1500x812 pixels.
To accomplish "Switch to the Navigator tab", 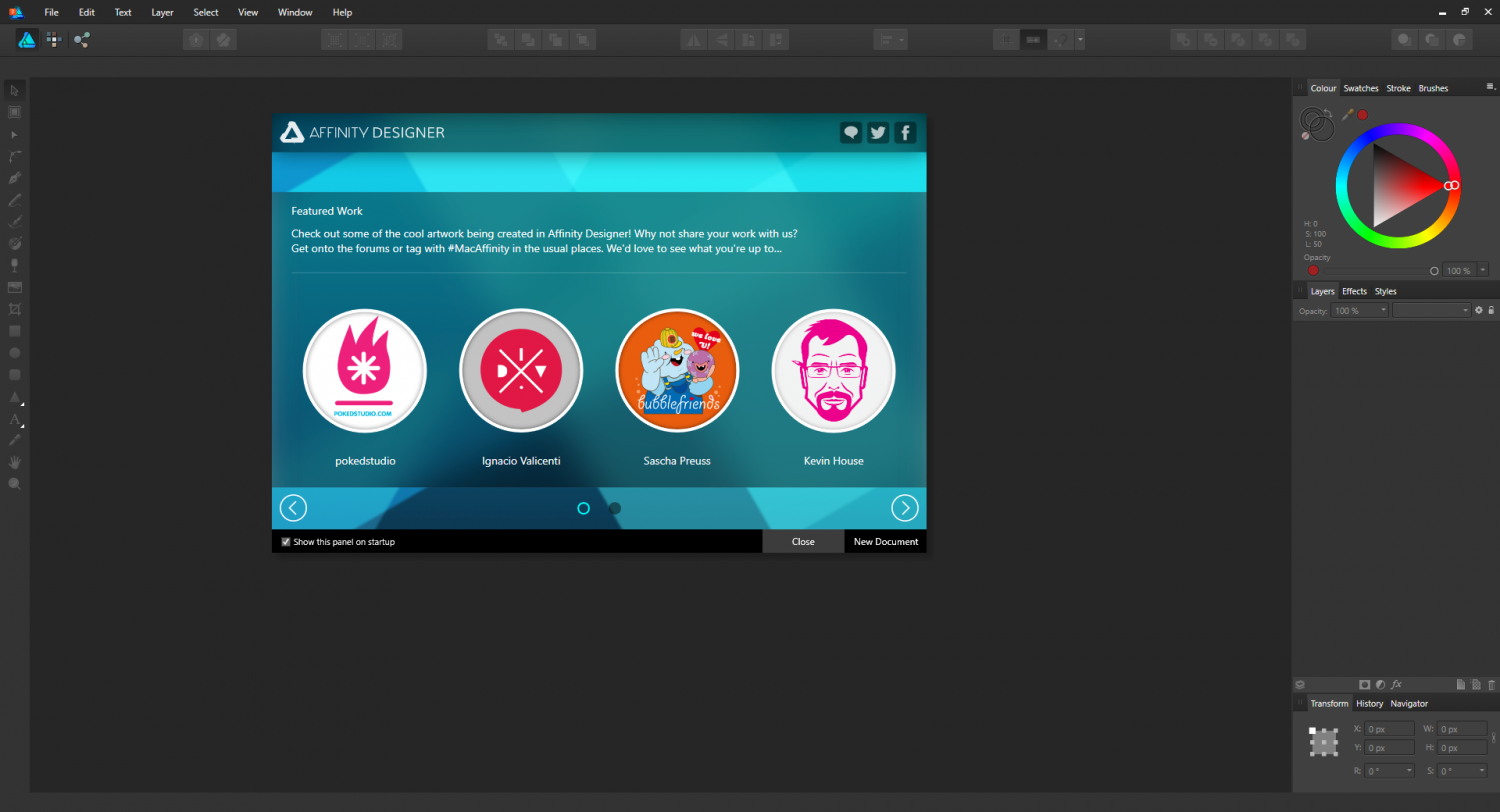I will coord(1409,703).
